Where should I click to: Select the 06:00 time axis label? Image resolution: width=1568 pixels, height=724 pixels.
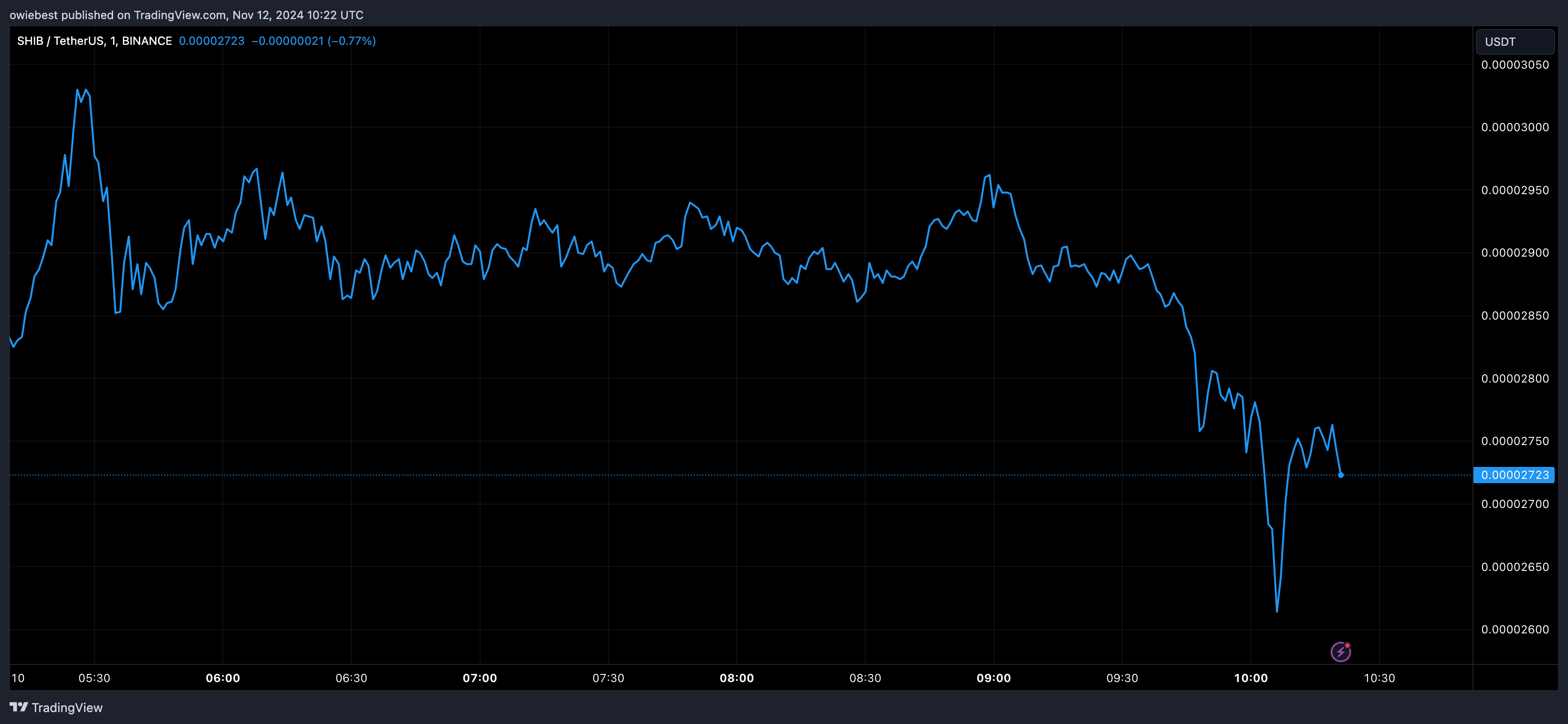(223, 678)
